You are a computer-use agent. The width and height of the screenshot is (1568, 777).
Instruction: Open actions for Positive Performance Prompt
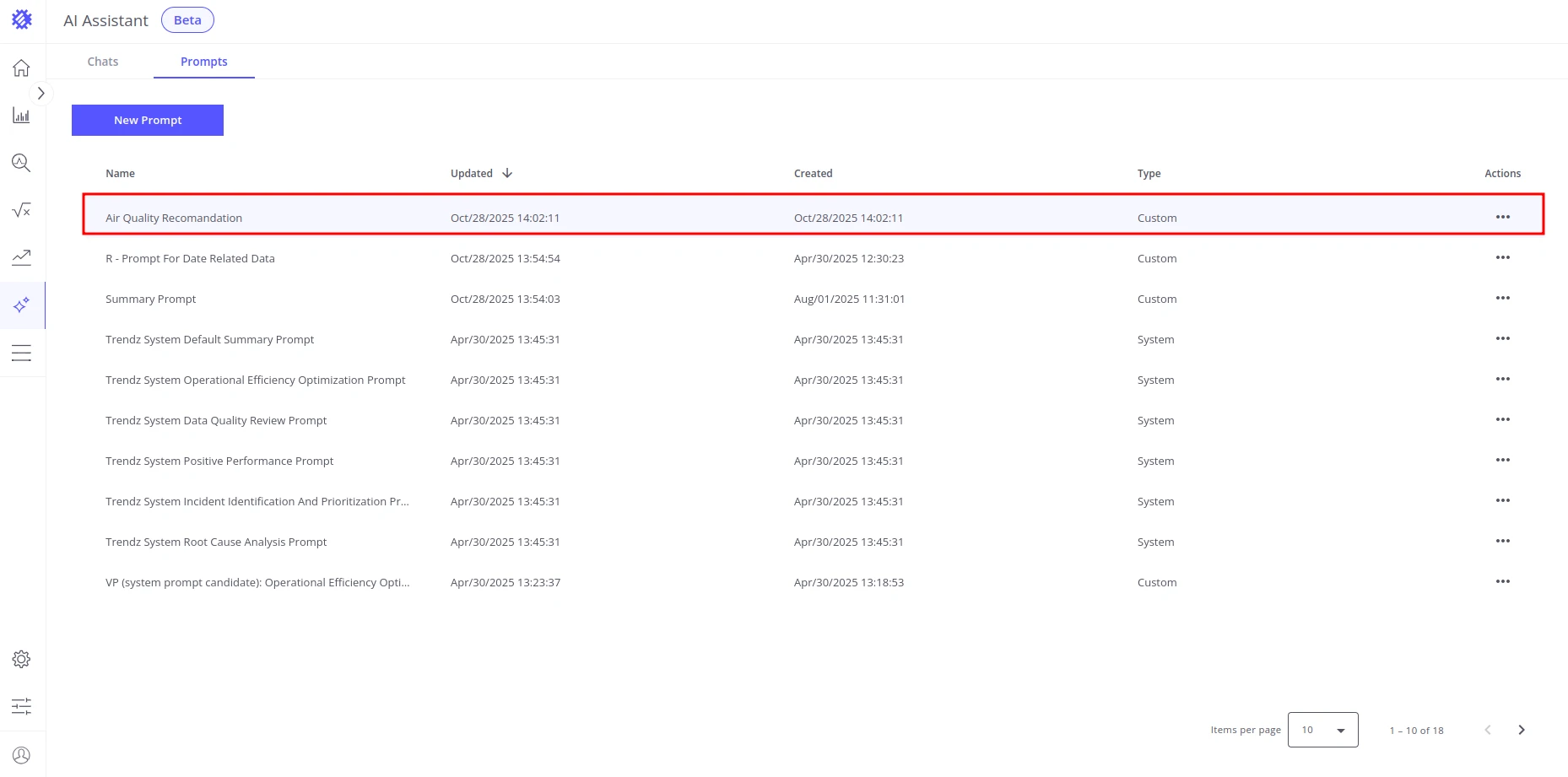1502,460
